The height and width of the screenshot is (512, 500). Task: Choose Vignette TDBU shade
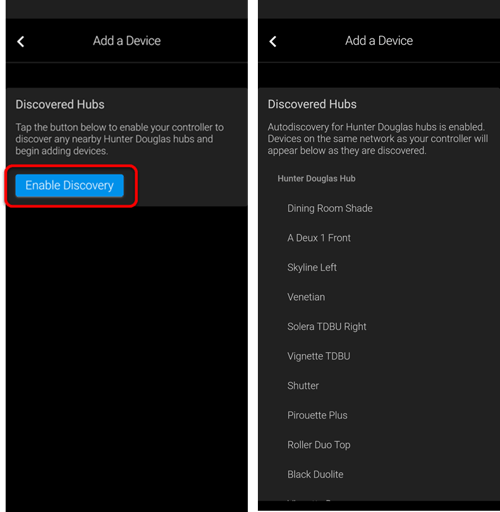point(319,356)
